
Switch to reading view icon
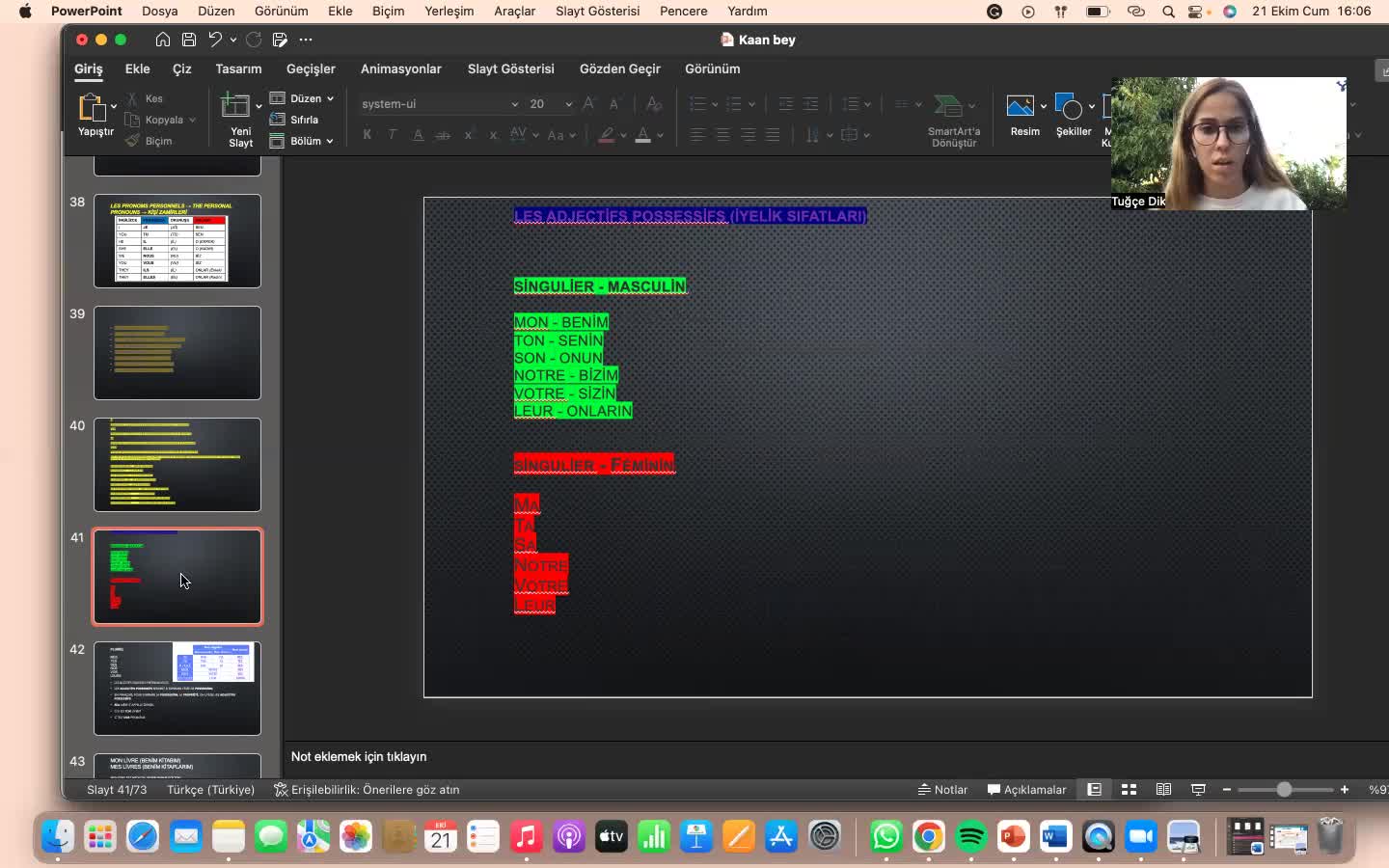[x=1163, y=790]
